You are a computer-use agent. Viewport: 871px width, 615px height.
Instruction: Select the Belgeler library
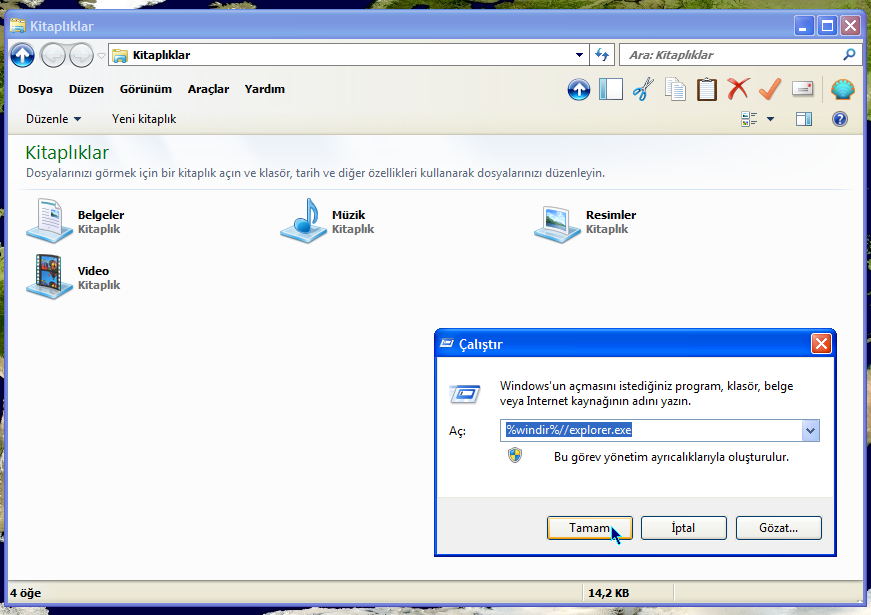coord(76,221)
